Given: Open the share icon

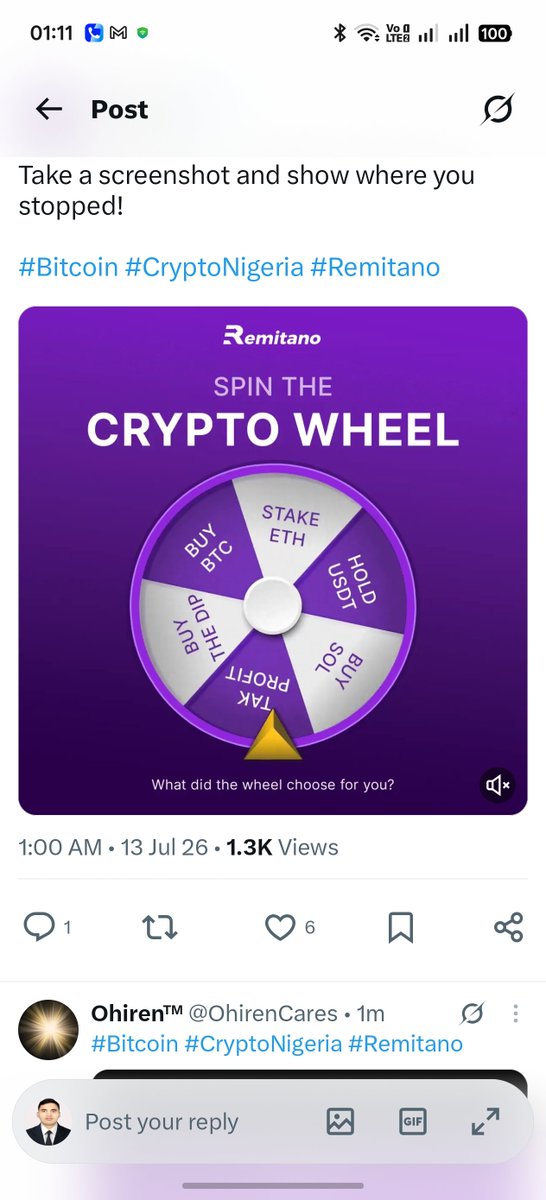Looking at the screenshot, I should tap(508, 928).
